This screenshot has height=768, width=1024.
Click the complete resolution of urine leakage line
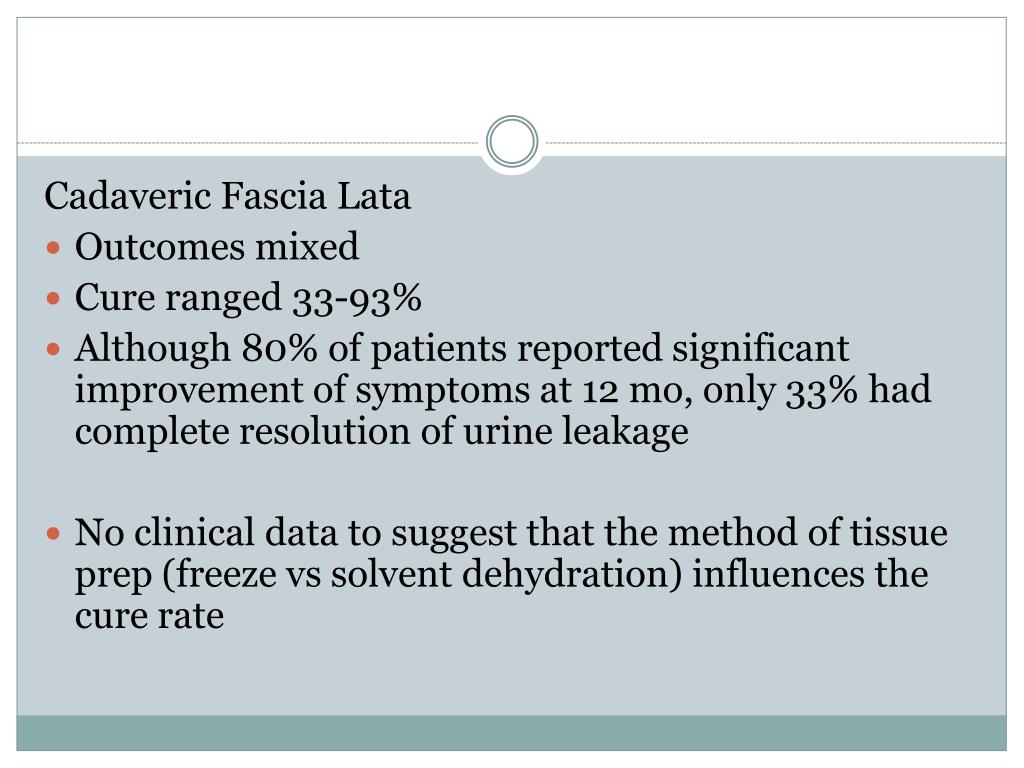[381, 432]
